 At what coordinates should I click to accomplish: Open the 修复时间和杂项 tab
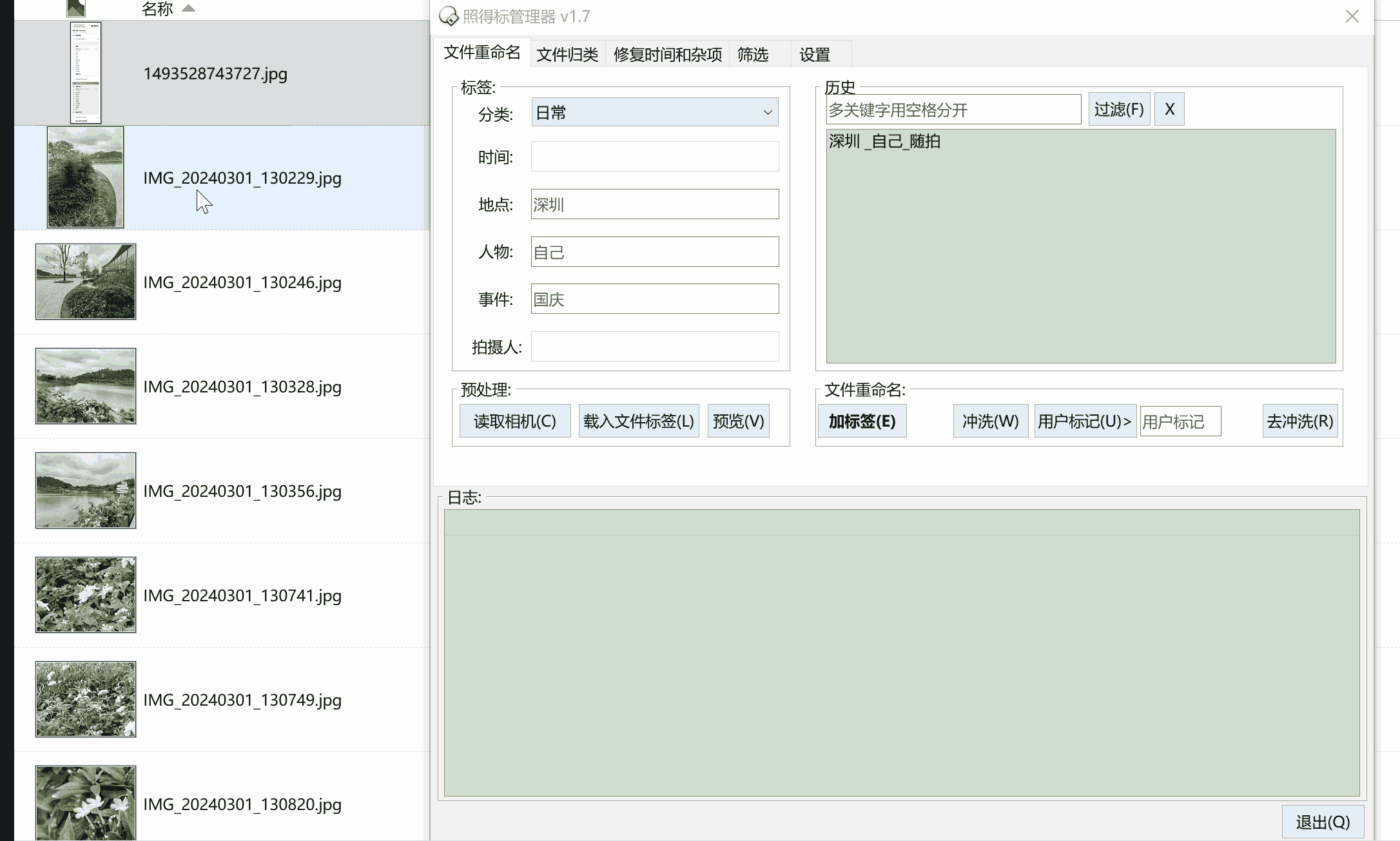pyautogui.click(x=667, y=55)
